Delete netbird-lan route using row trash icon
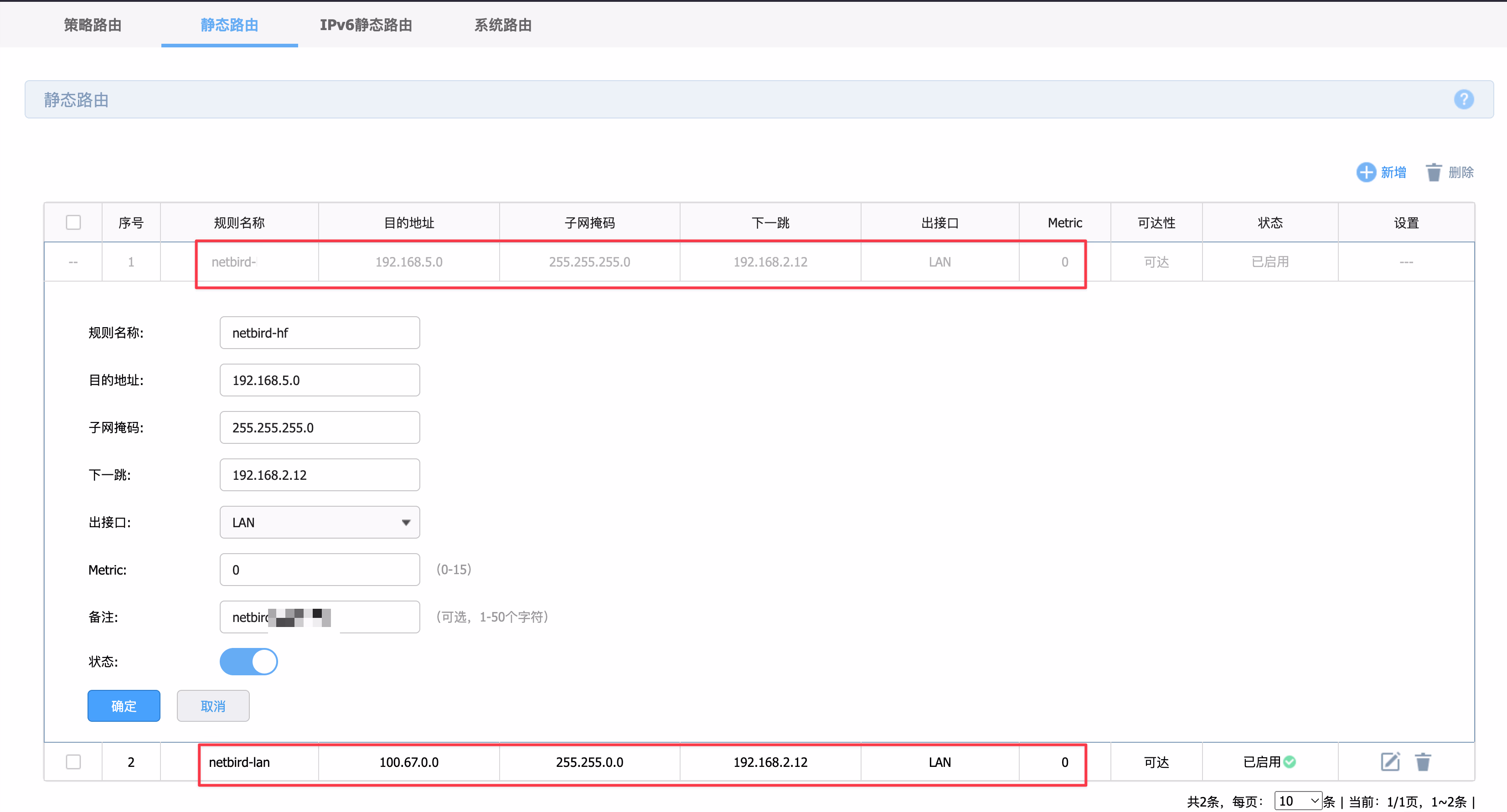This screenshot has width=1507, height=812. pyautogui.click(x=1423, y=762)
